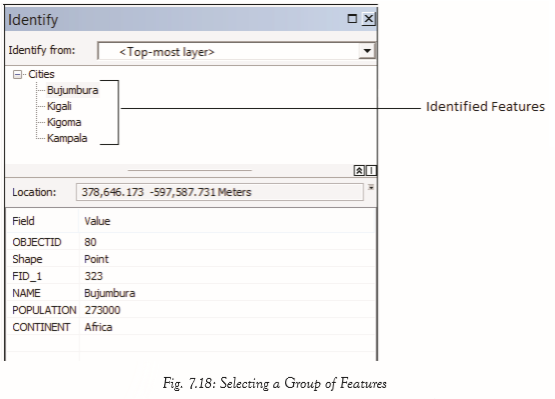Viewport: 555px width, 399px height.
Task: Select the <Top-most layer> combo box
Action: (236, 51)
